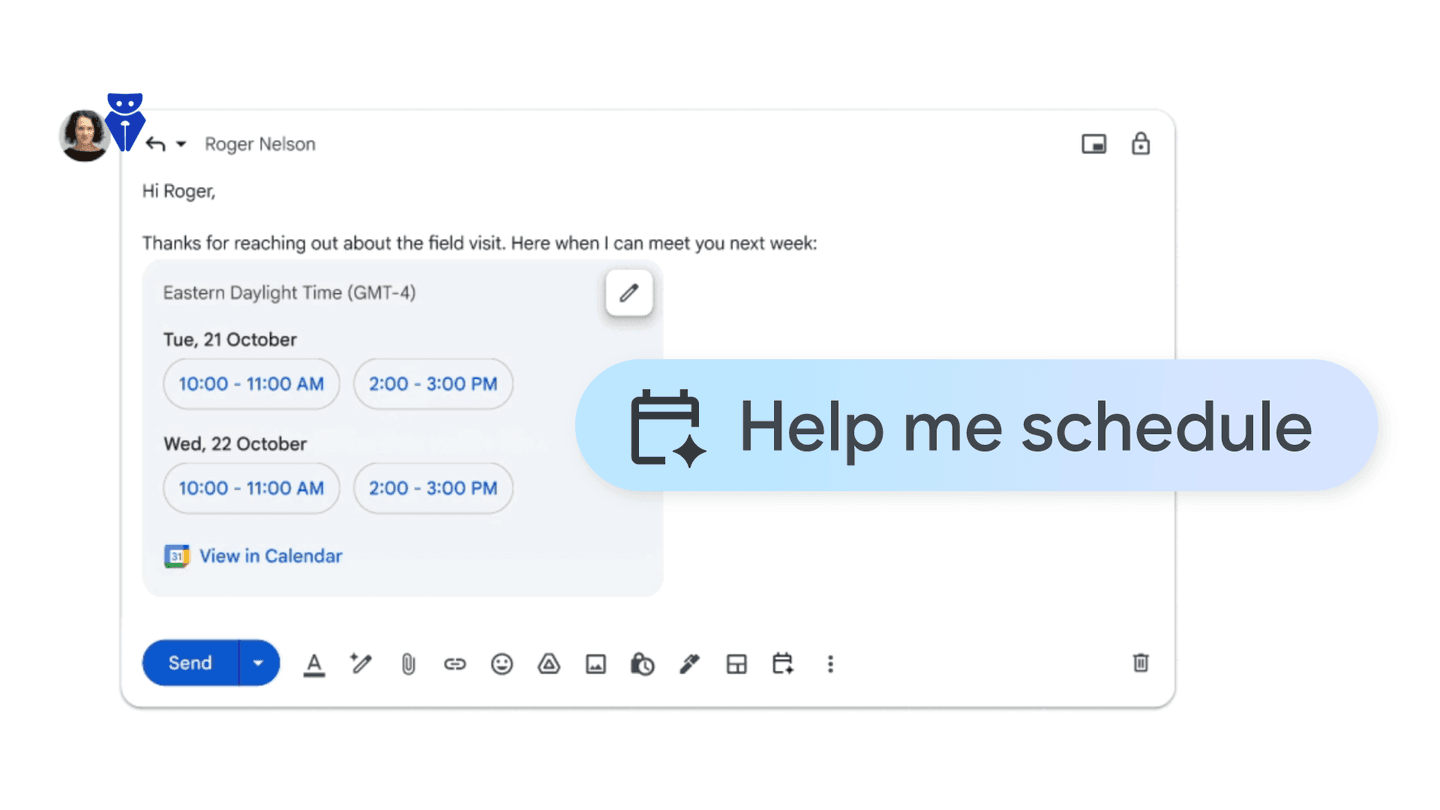Open the Help me schedule calendar icon
1440x810 pixels.
click(783, 663)
